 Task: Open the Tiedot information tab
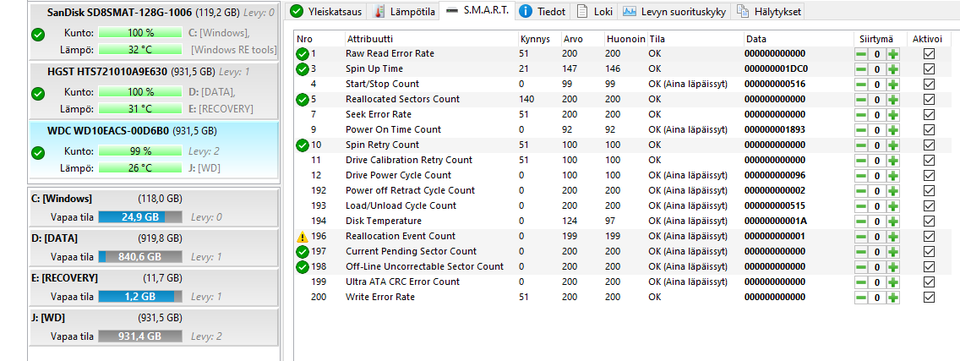(542, 12)
